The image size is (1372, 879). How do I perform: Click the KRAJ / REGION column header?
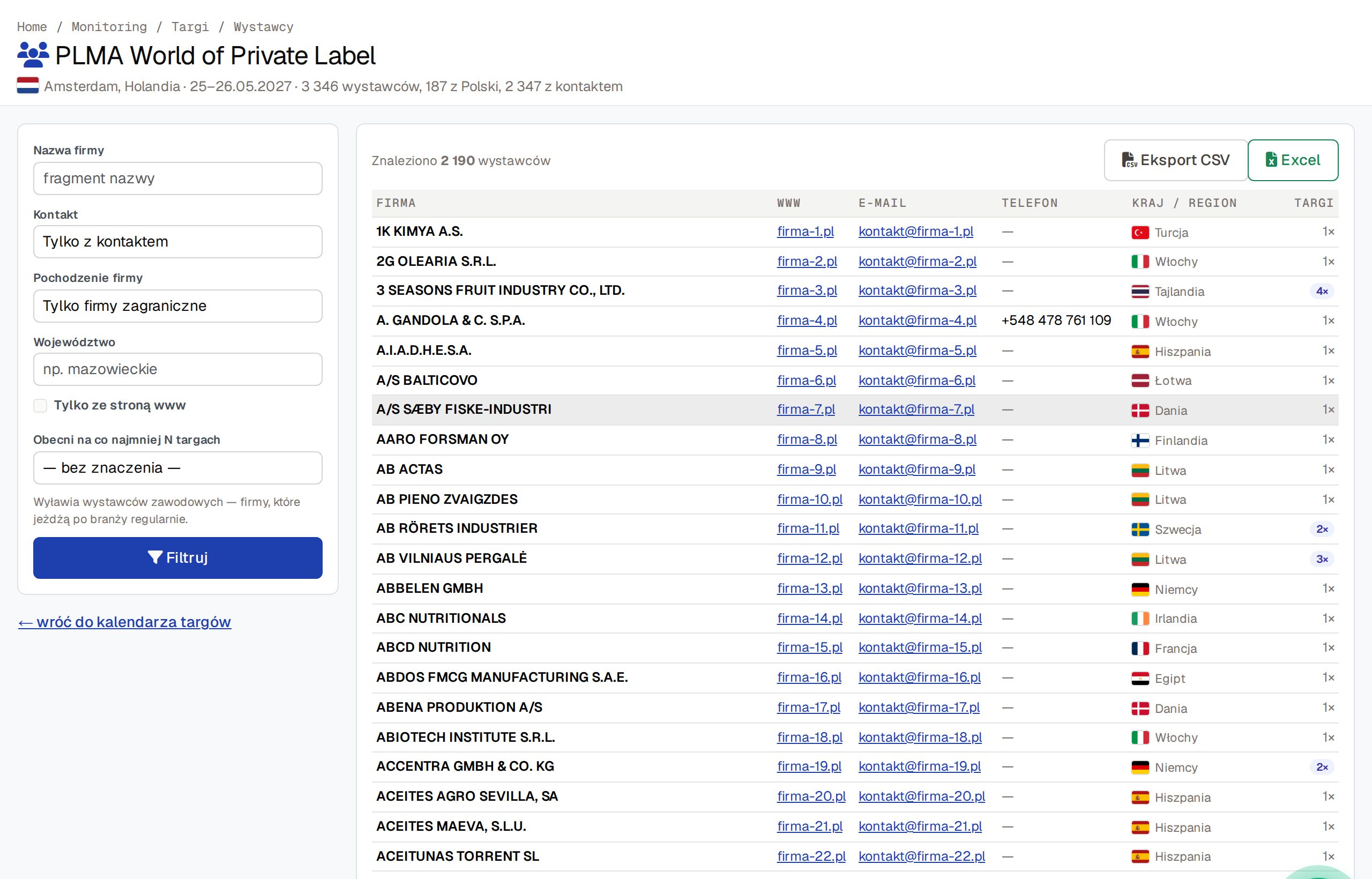pos(1184,203)
